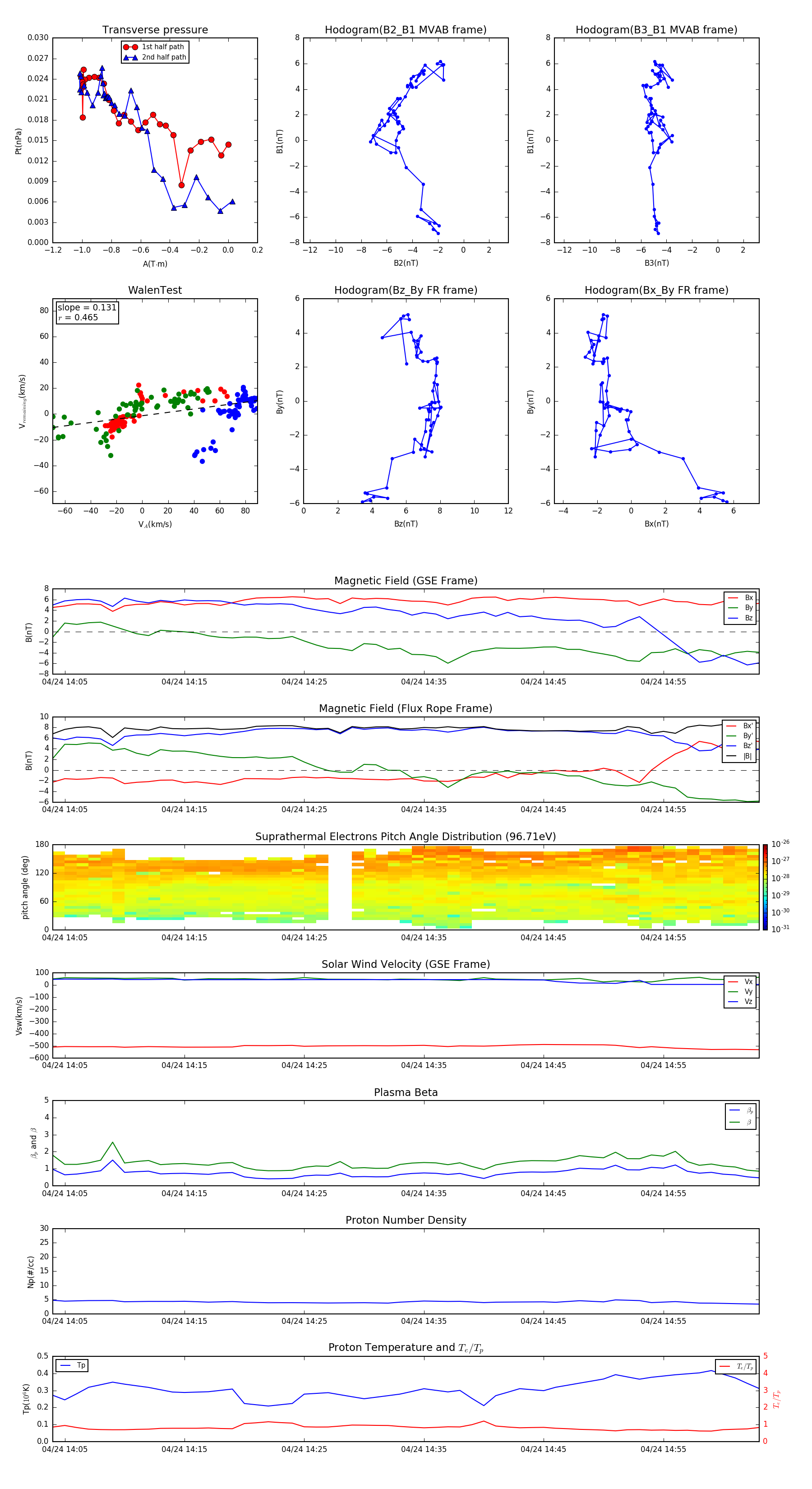Select the |B| entry in the Flux Rope legend
Screen dimensions: 812x1489
coord(740,756)
